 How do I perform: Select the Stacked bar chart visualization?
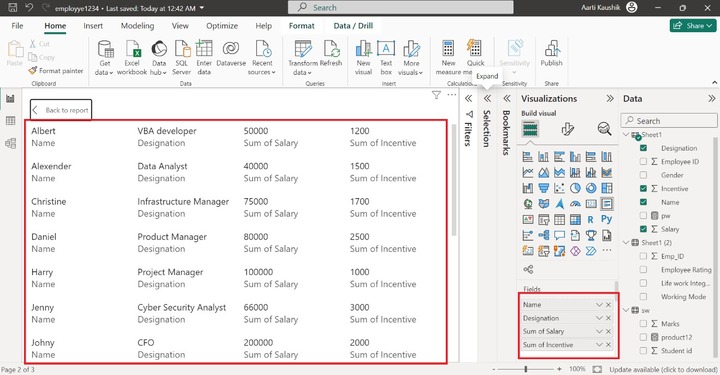click(528, 157)
